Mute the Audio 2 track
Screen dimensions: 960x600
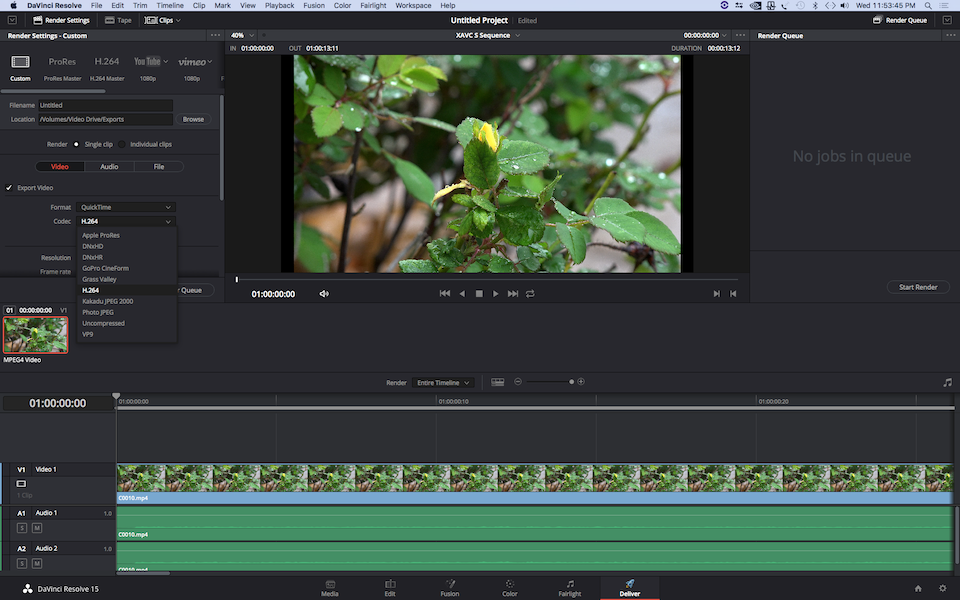[x=37, y=563]
